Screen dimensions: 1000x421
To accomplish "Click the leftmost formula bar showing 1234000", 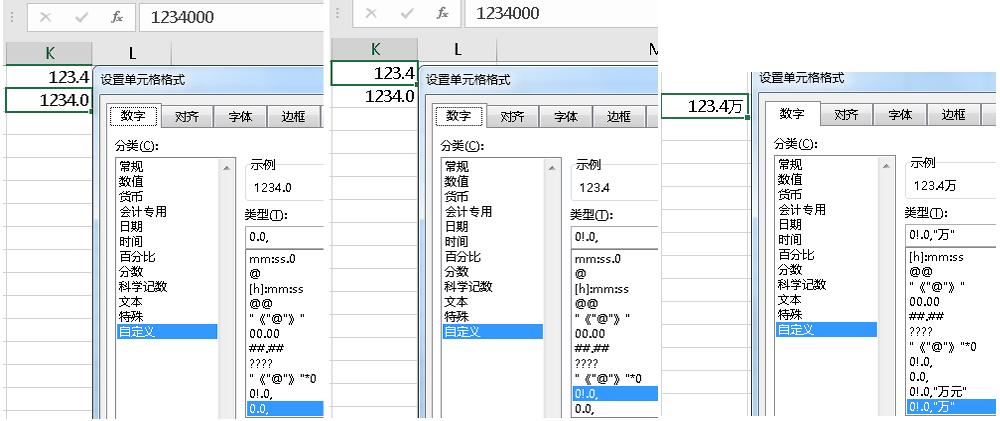I will point(232,17).
